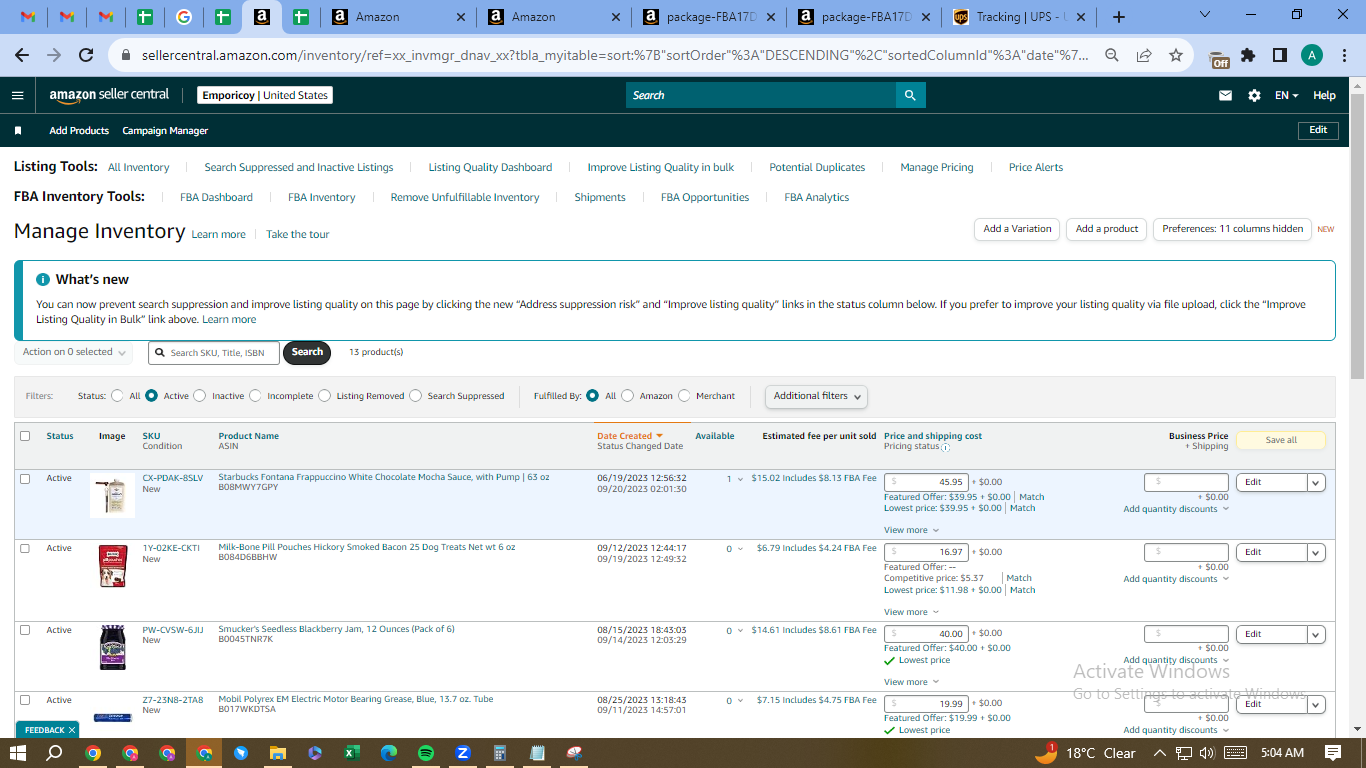The width and height of the screenshot is (1366, 768).
Task: Click the price field showing 45.95
Action: click(x=925, y=482)
